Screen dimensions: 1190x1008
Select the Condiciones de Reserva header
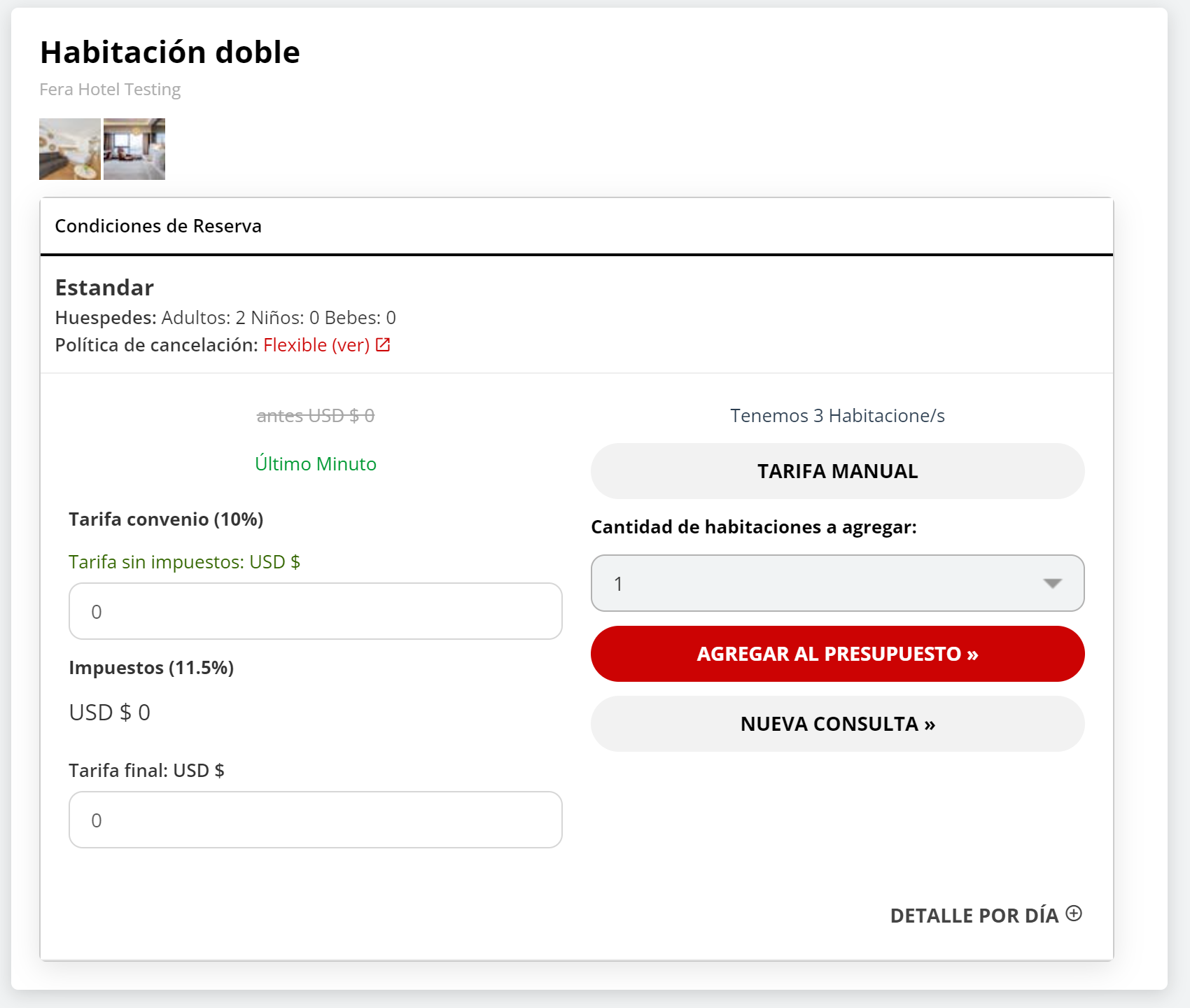point(158,226)
